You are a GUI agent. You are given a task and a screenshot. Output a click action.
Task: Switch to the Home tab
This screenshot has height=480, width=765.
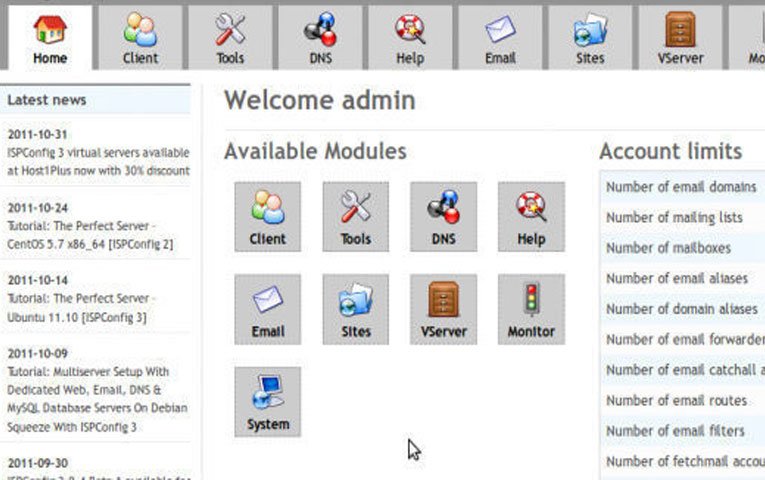tap(50, 38)
